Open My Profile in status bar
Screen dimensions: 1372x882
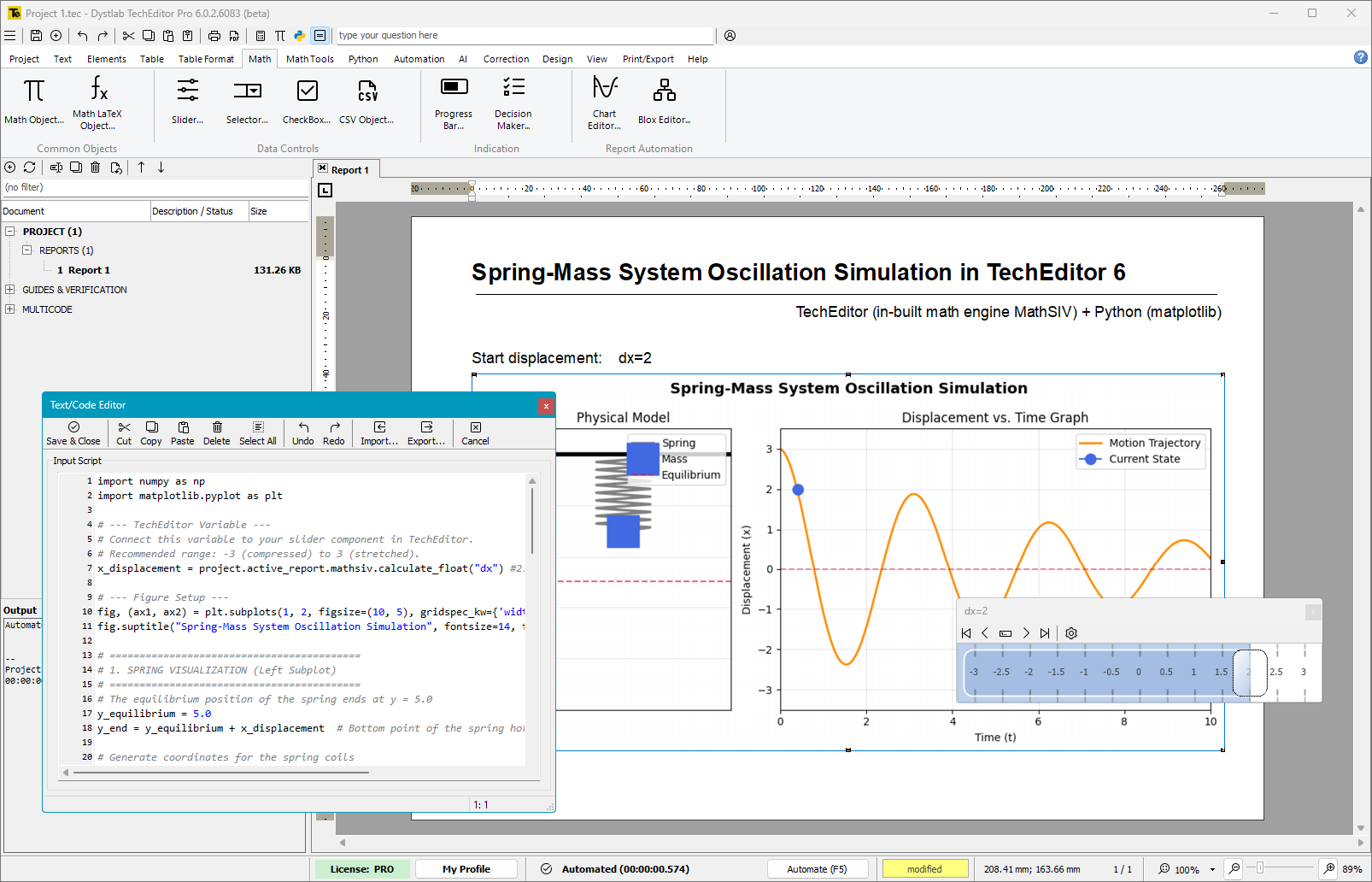[466, 869]
